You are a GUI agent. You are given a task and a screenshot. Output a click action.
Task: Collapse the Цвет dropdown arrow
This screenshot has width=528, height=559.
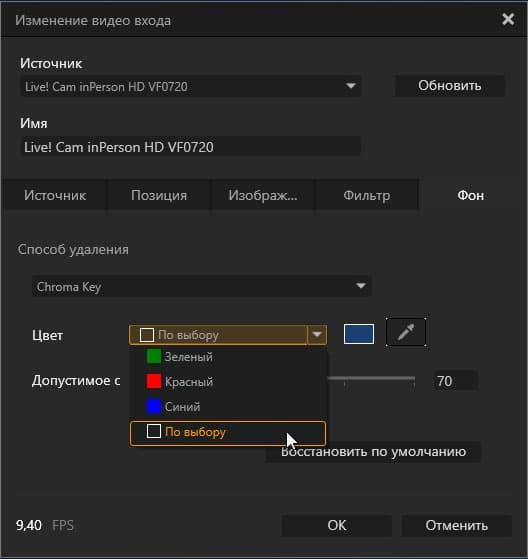pyautogui.click(x=317, y=334)
